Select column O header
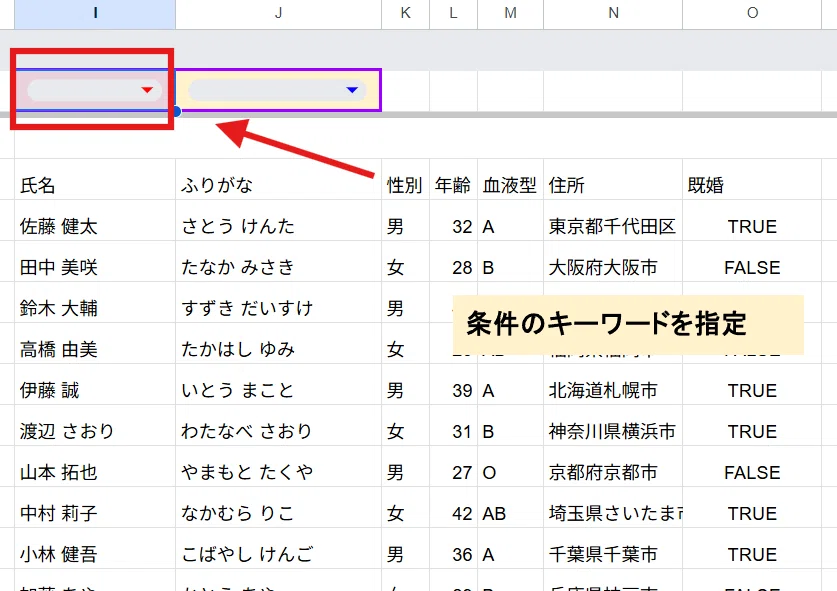The height and width of the screenshot is (591, 837). (752, 13)
